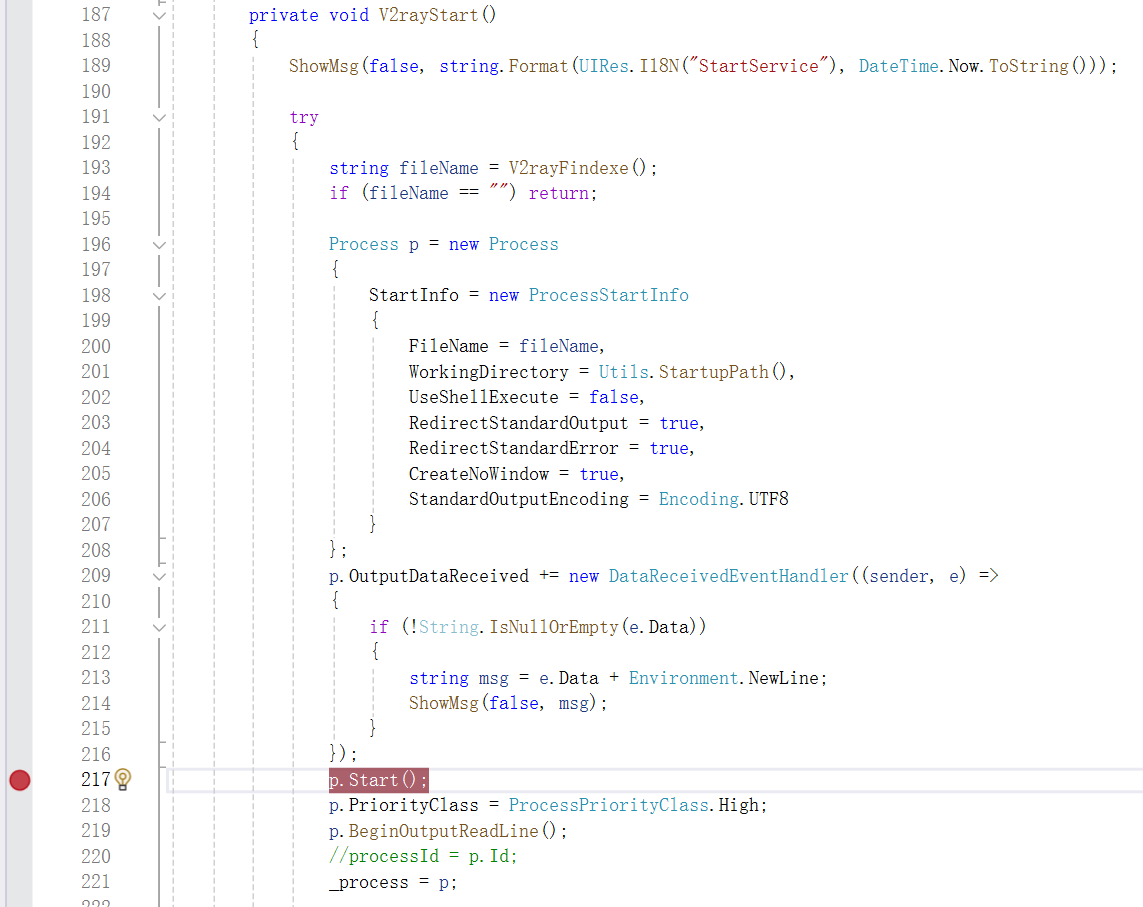Collapse the OutputDataReceived handler at line 209

pos(159,576)
